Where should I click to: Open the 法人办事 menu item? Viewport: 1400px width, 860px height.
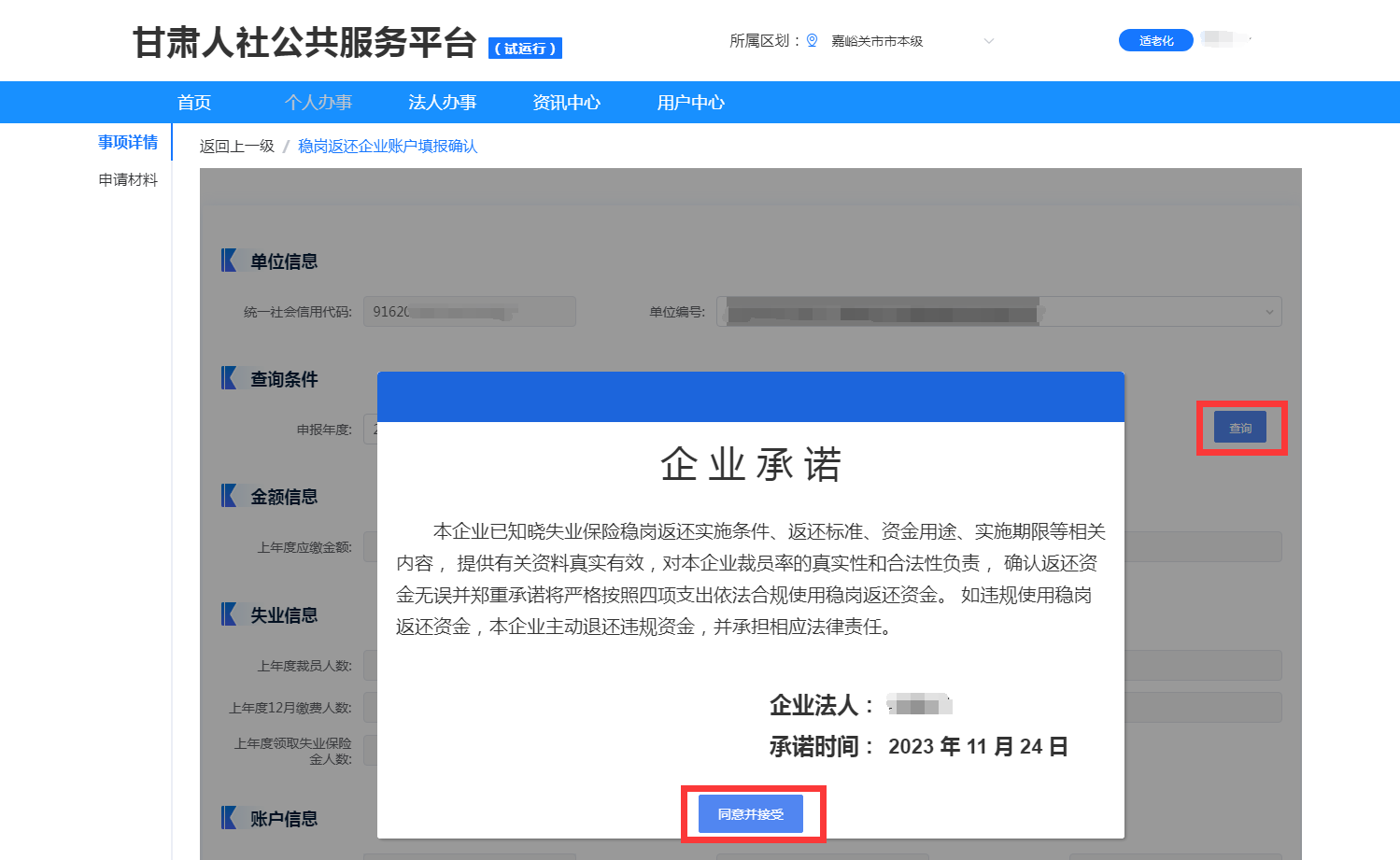coord(442,103)
